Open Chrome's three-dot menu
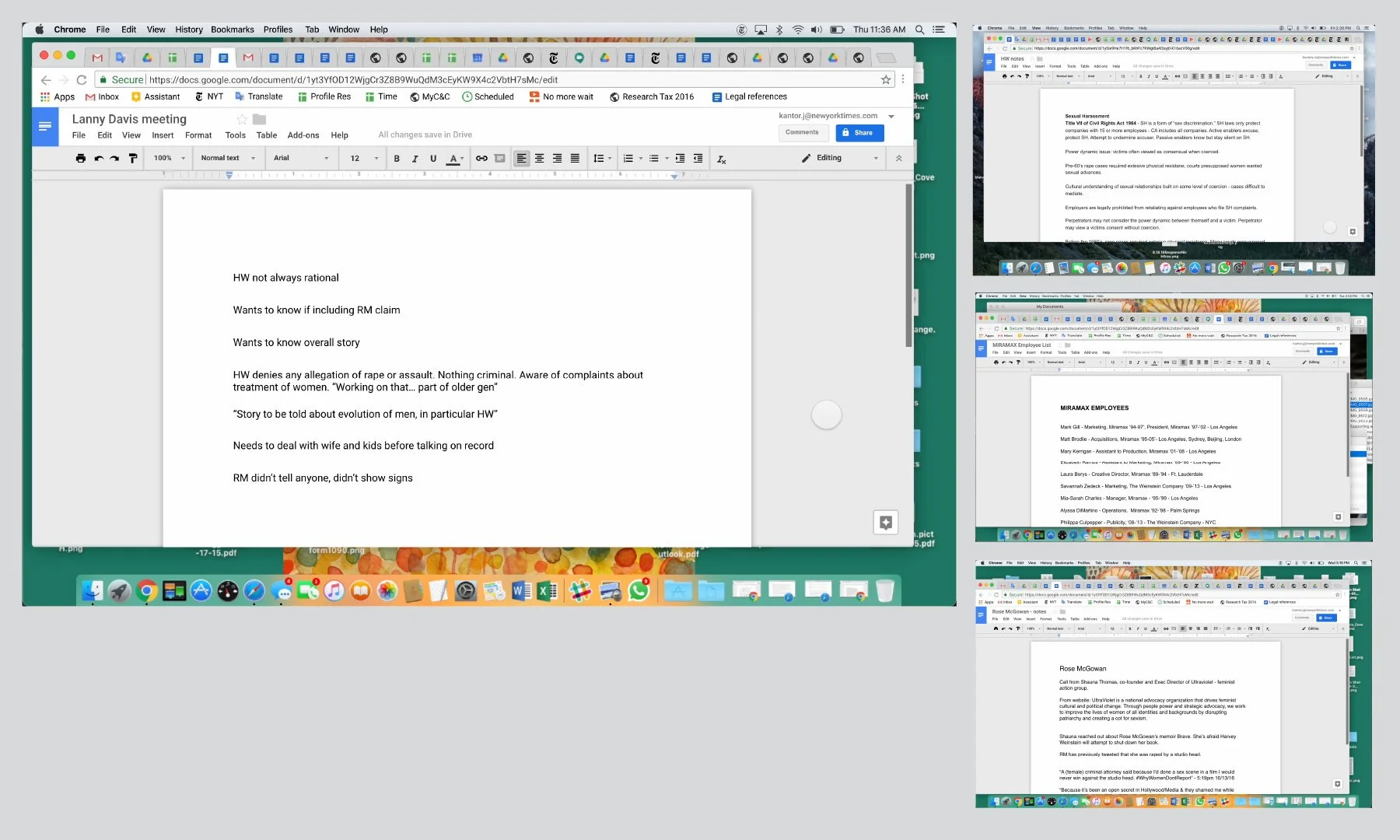Screen dimensions: 1400x840 coord(903,79)
